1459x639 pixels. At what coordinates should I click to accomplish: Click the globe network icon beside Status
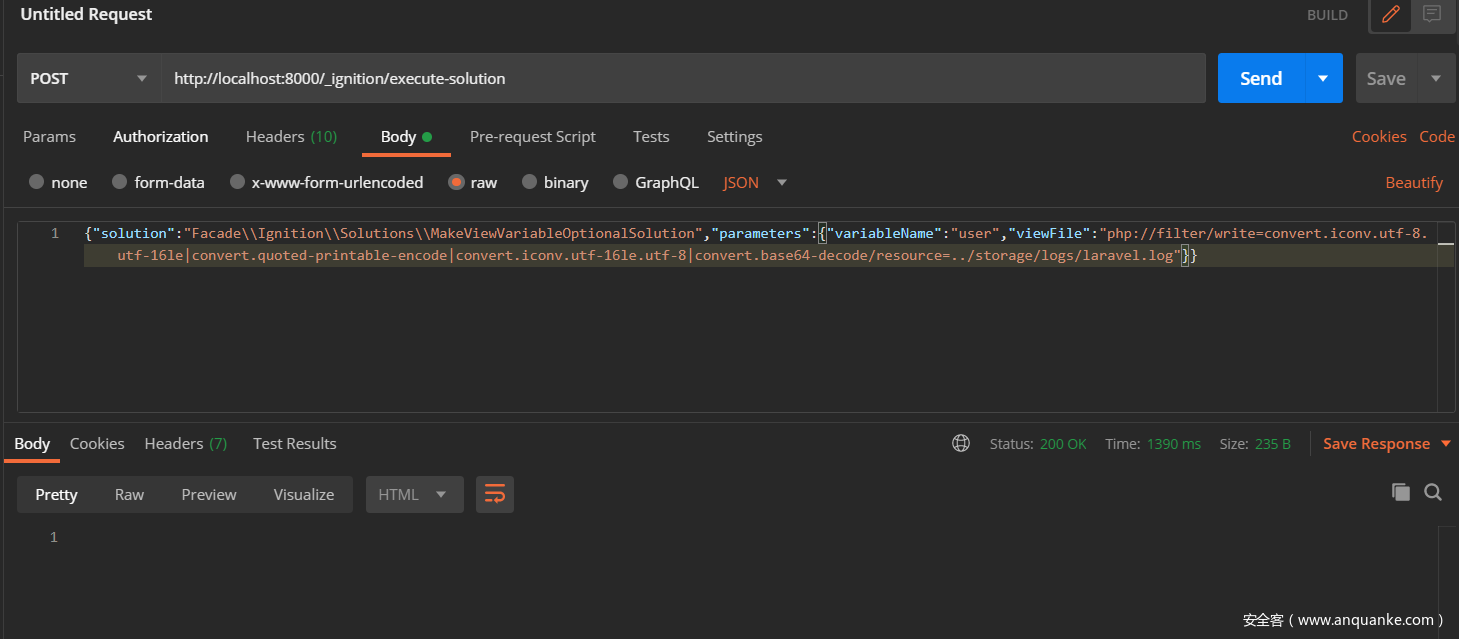(x=961, y=444)
